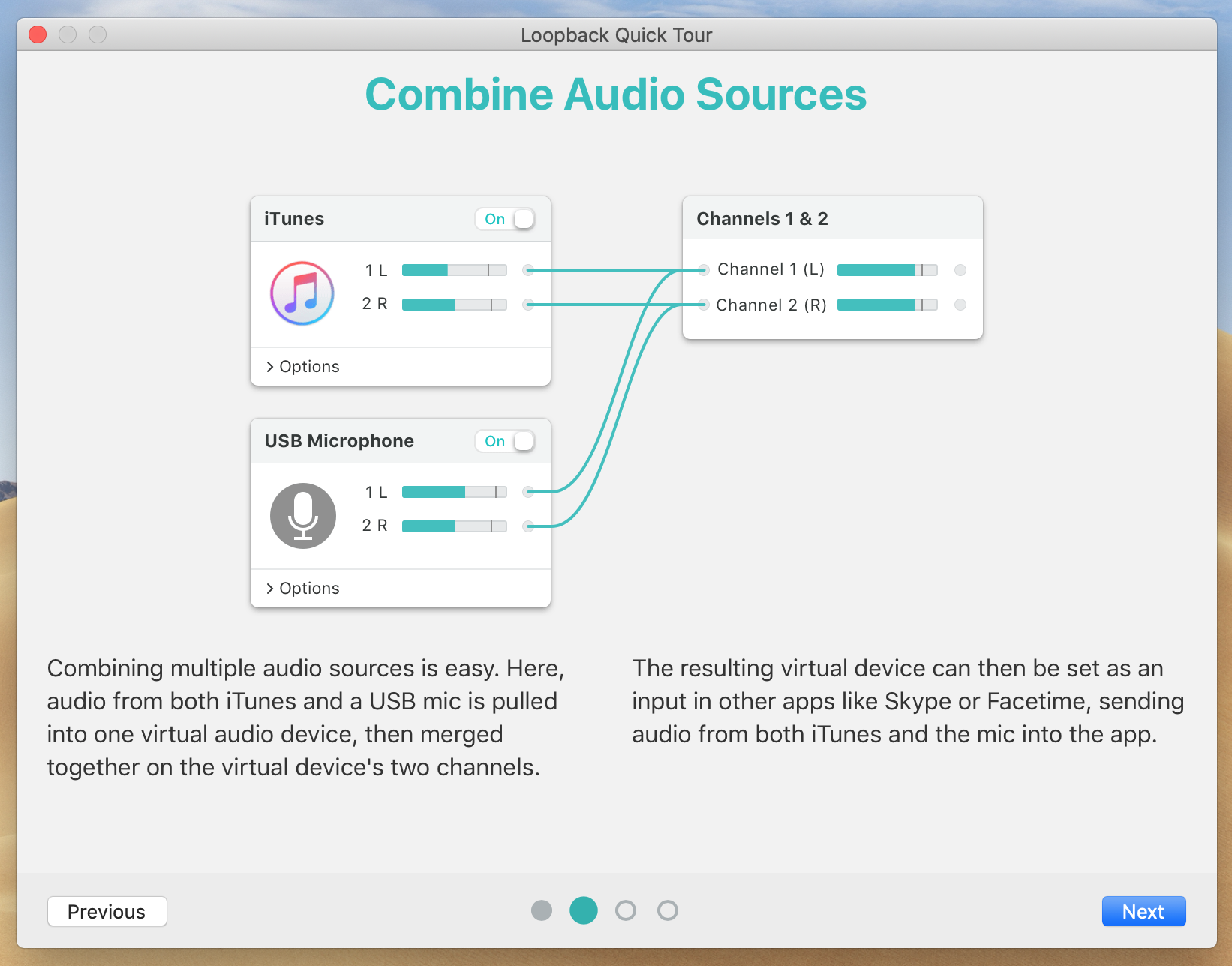
Task: Toggle the iTunes On switch
Action: 505,219
